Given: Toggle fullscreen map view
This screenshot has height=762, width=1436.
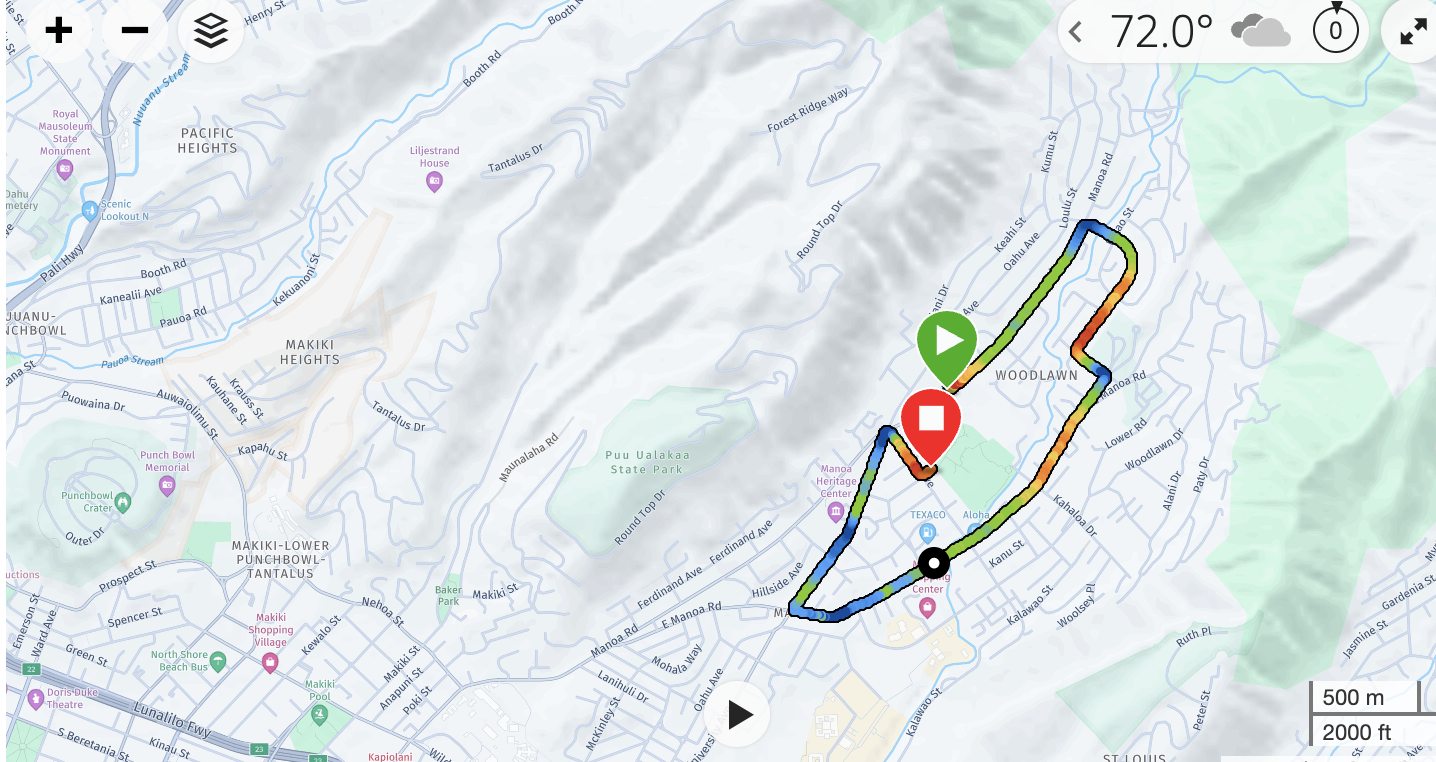Looking at the screenshot, I should click(1412, 32).
